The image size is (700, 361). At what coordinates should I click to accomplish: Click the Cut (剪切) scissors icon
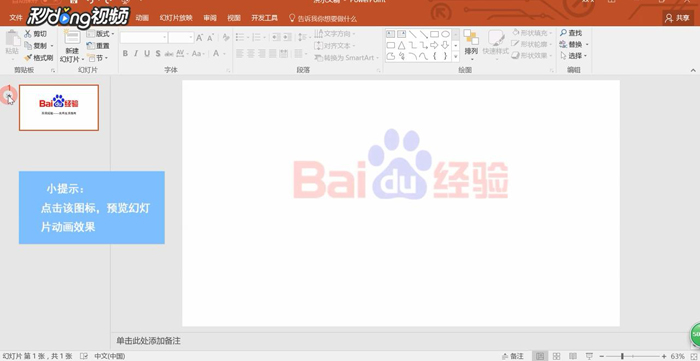(28, 34)
